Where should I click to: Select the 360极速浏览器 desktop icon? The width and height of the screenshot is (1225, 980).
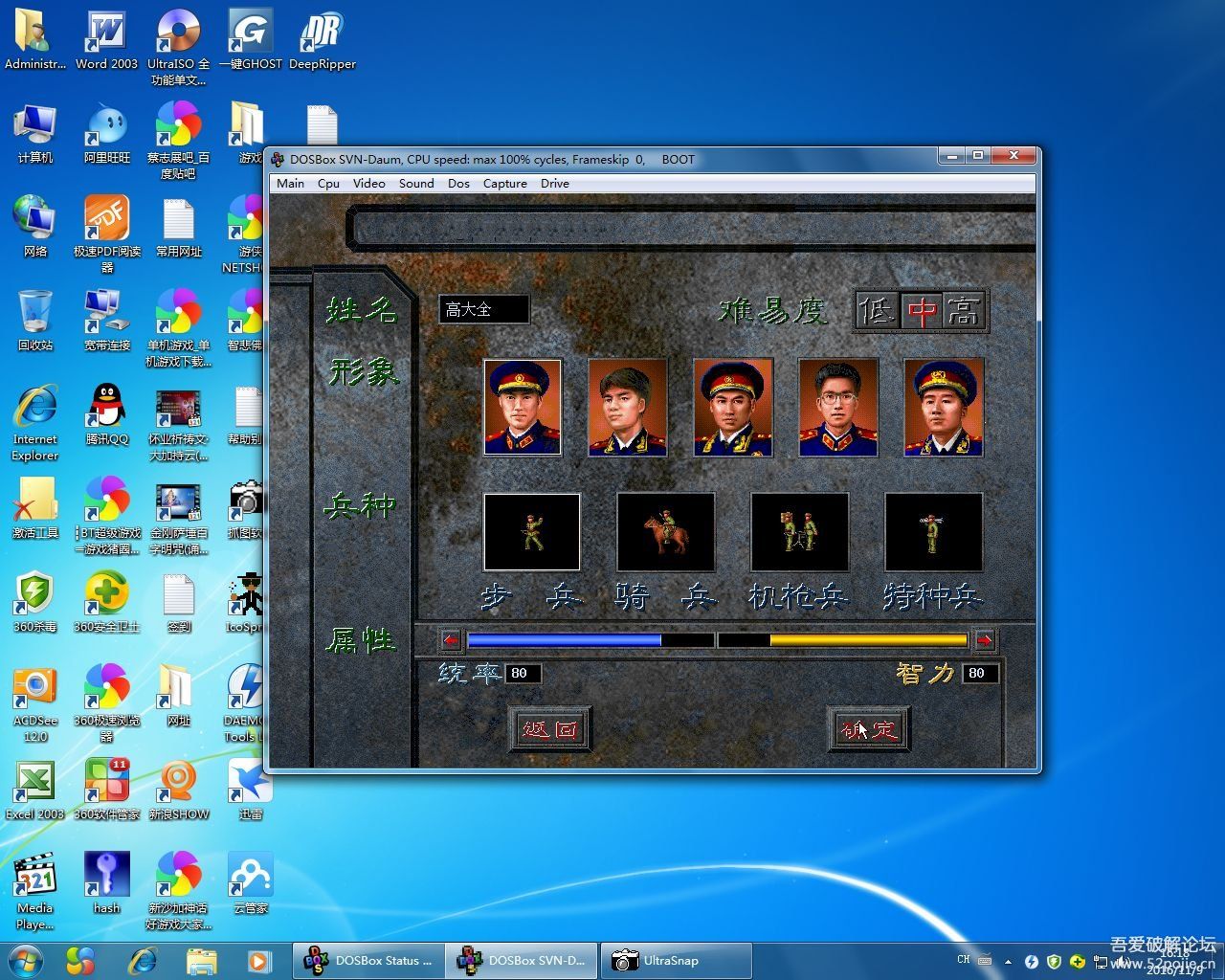coord(106,704)
